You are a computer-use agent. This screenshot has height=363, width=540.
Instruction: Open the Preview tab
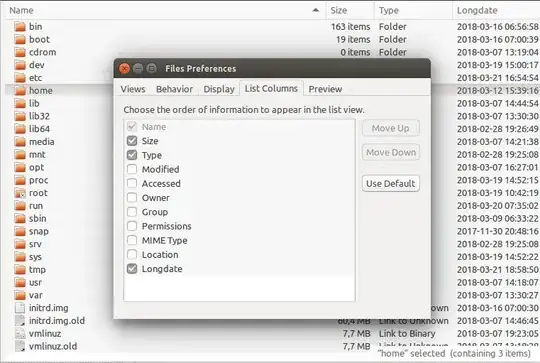[x=325, y=89]
